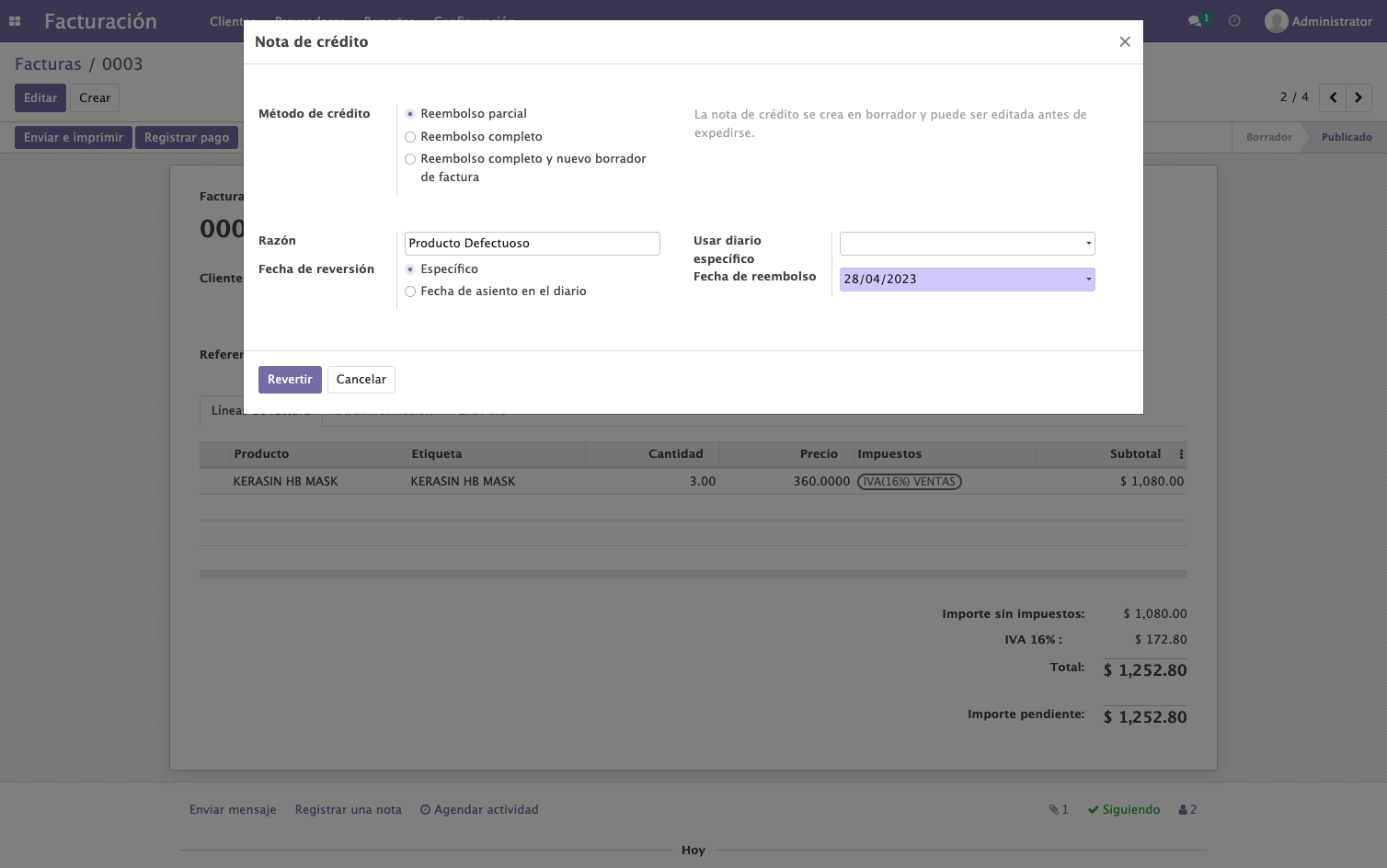Open the activities clock icon
1387x868 pixels.
point(1234,21)
